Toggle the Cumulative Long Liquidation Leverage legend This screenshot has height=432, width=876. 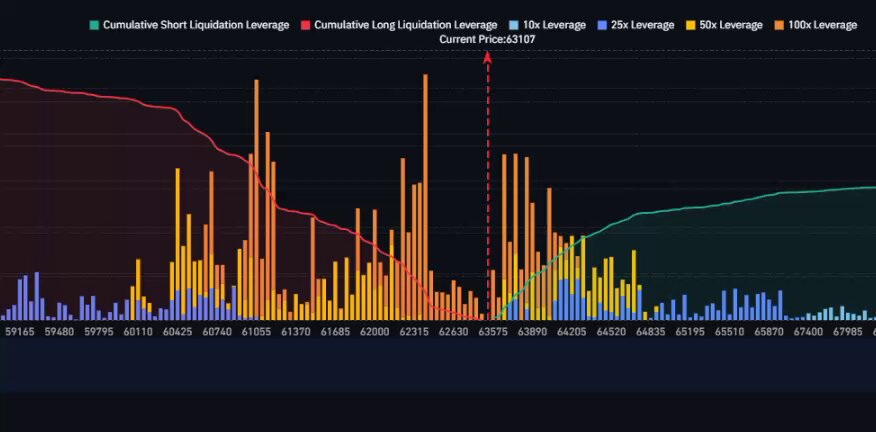click(x=399, y=25)
